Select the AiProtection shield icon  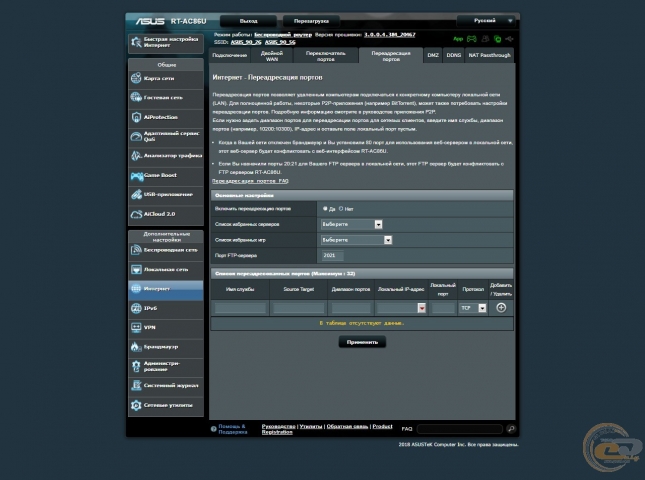tap(136, 117)
